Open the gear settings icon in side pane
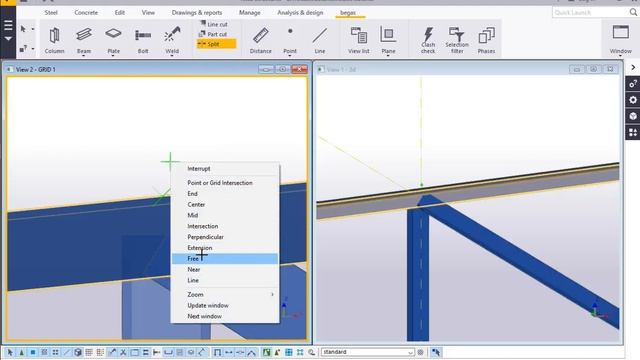Screen dimensions: 640x360 click(633, 100)
